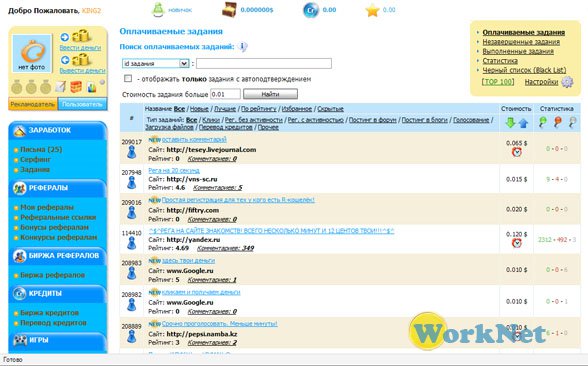
Task: Open Черный список (Black List) link
Action: 524,70
